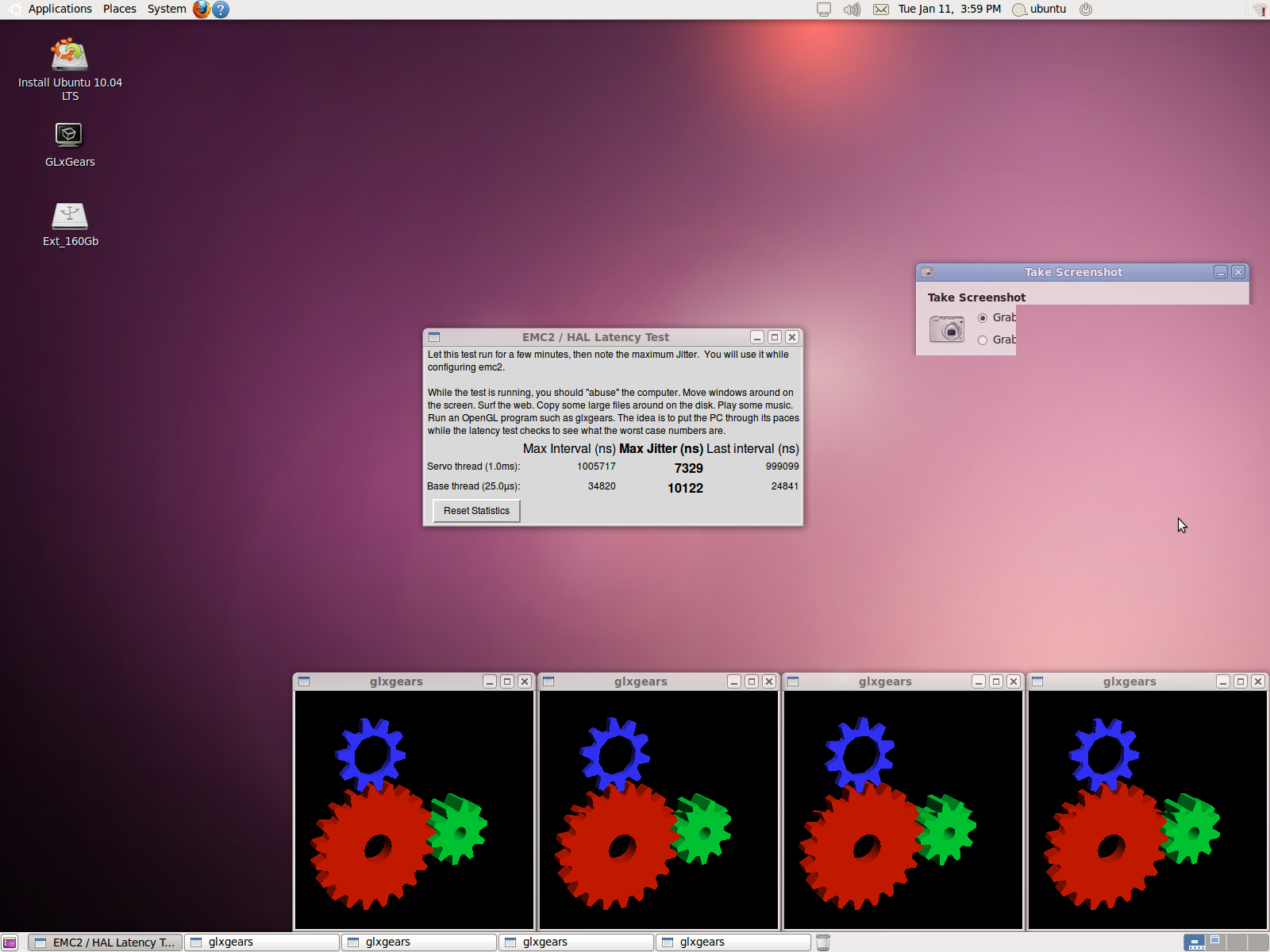This screenshot has height=952, width=1270.
Task: Click the 'Servo thread (1.0ms):' label
Action: point(474,466)
